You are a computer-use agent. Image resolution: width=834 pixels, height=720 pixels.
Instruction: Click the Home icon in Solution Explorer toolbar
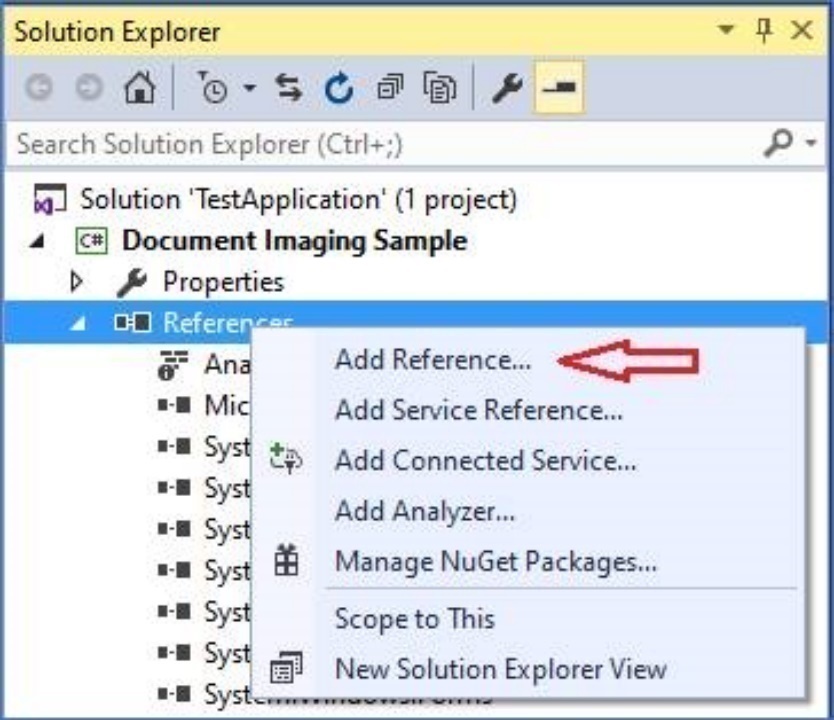click(139, 89)
